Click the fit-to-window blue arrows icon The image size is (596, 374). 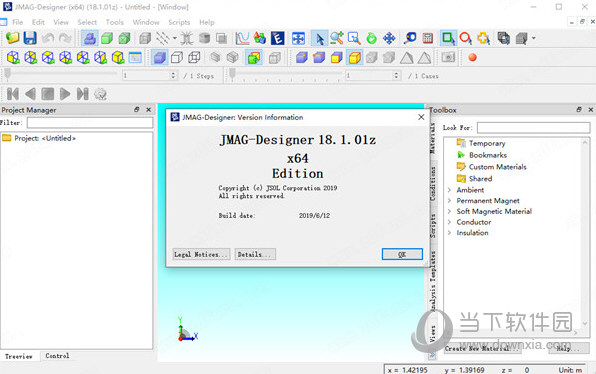[298, 38]
